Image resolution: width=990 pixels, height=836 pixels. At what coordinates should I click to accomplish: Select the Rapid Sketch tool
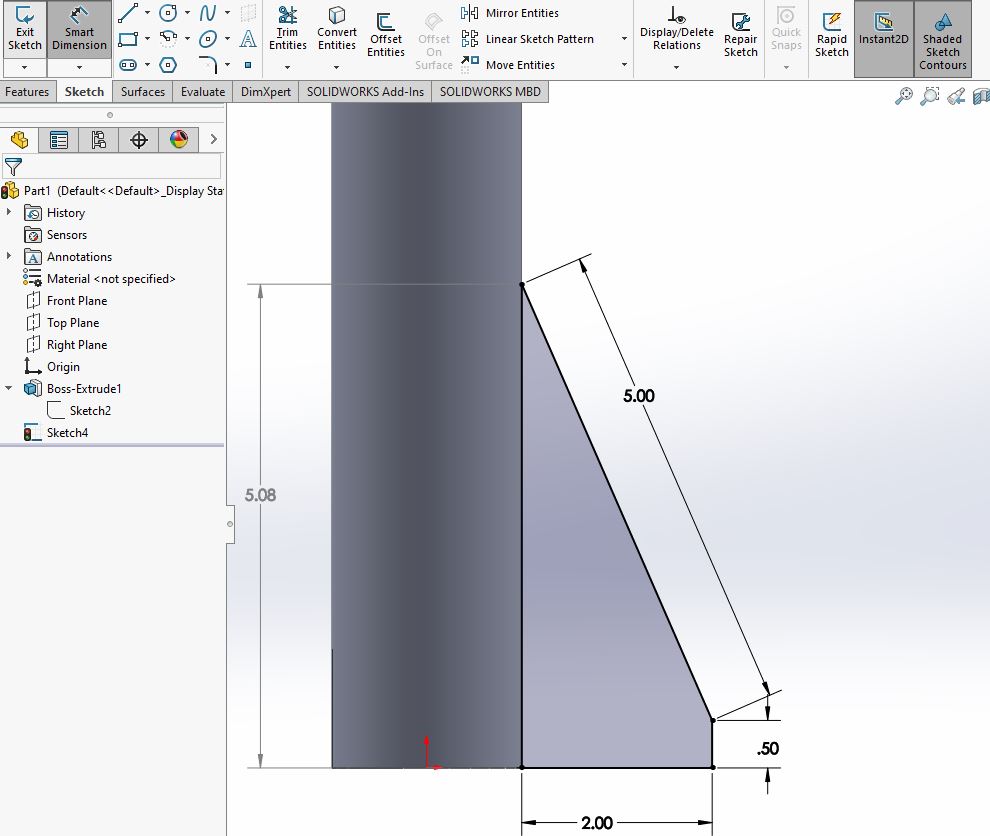(832, 35)
